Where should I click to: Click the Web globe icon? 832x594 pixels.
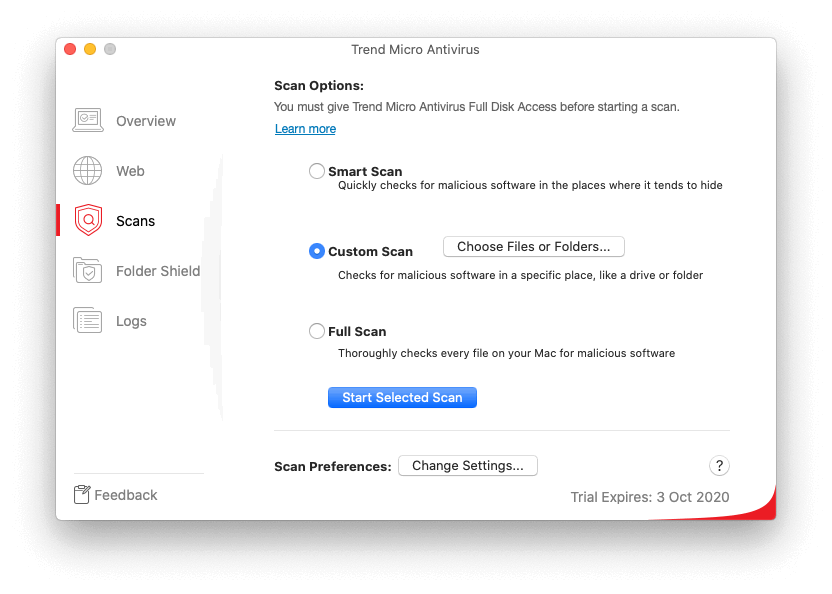(x=88, y=171)
